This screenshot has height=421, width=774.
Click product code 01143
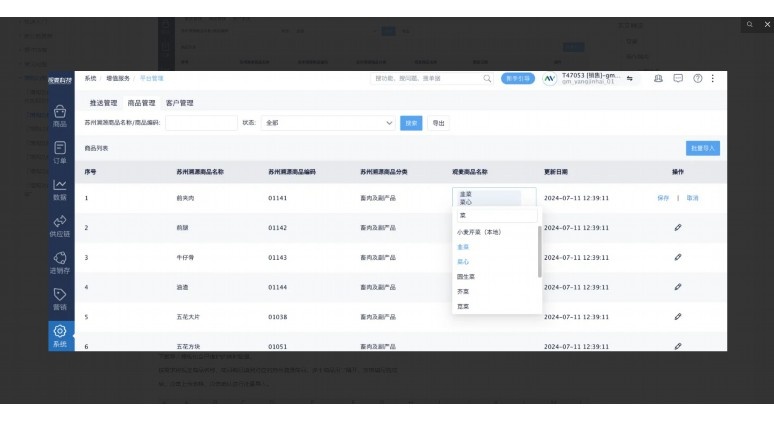click(277, 257)
